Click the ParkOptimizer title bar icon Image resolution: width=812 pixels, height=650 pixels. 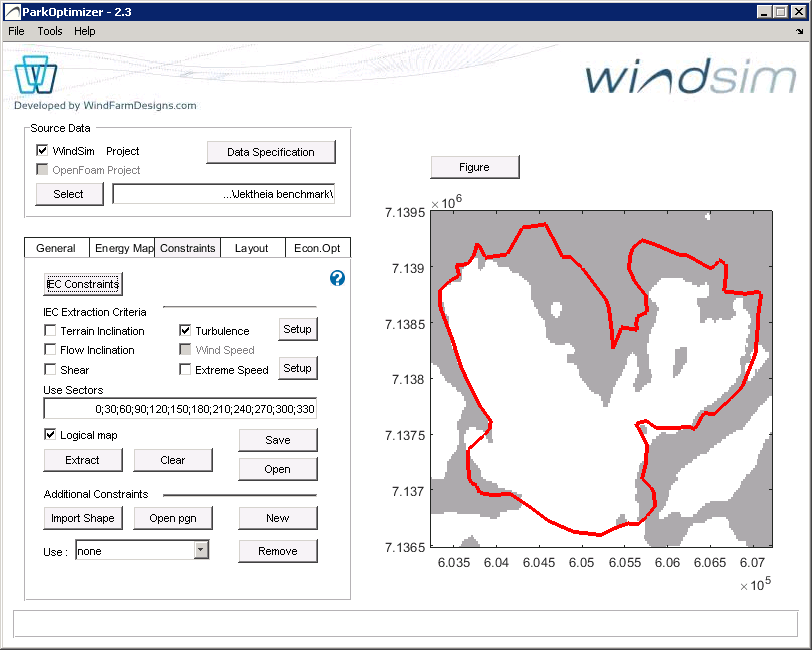coord(12,12)
